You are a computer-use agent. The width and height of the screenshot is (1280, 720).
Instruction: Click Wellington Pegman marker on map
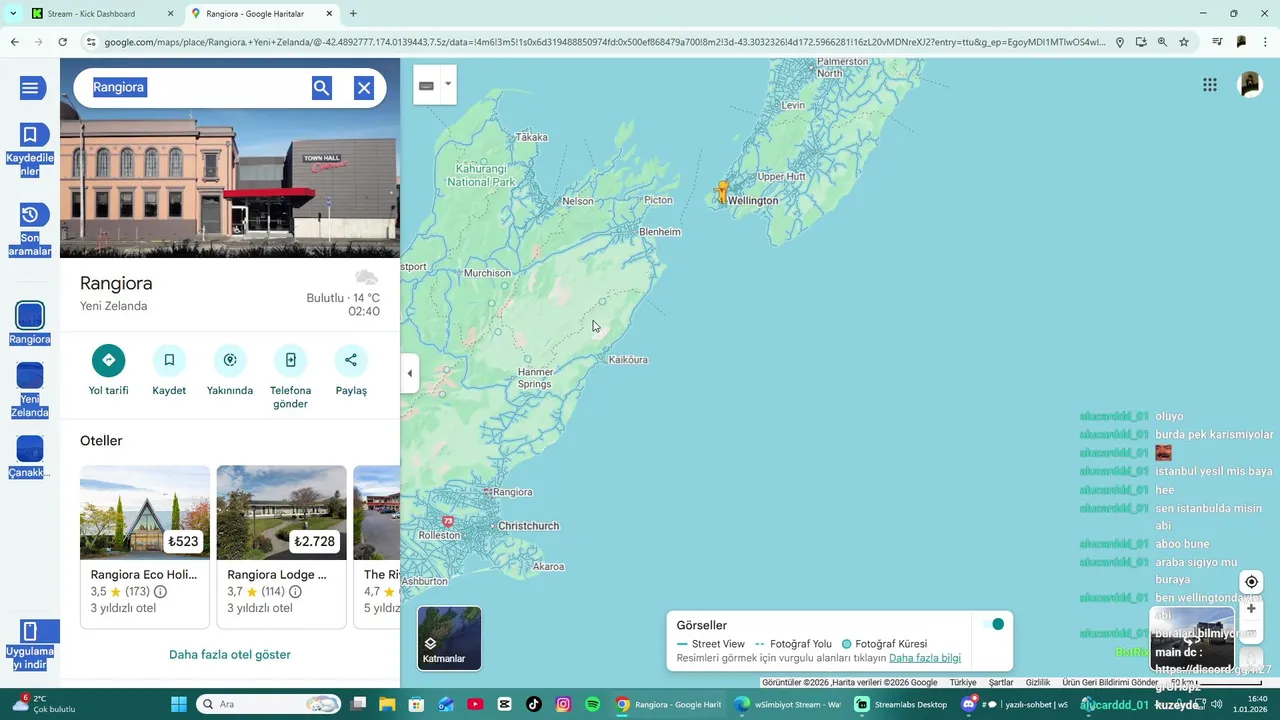(x=723, y=191)
